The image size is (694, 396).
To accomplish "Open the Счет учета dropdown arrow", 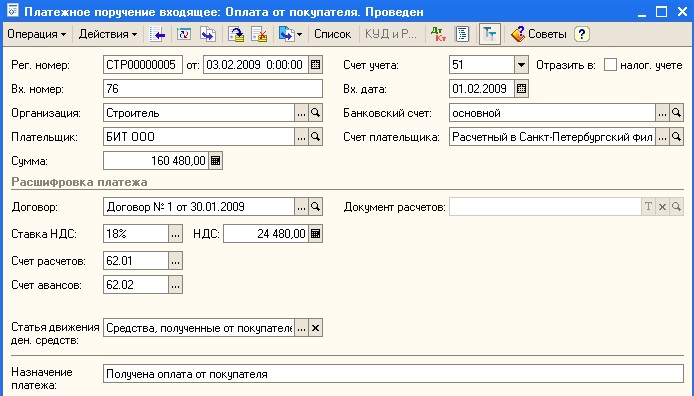I will (x=521, y=65).
